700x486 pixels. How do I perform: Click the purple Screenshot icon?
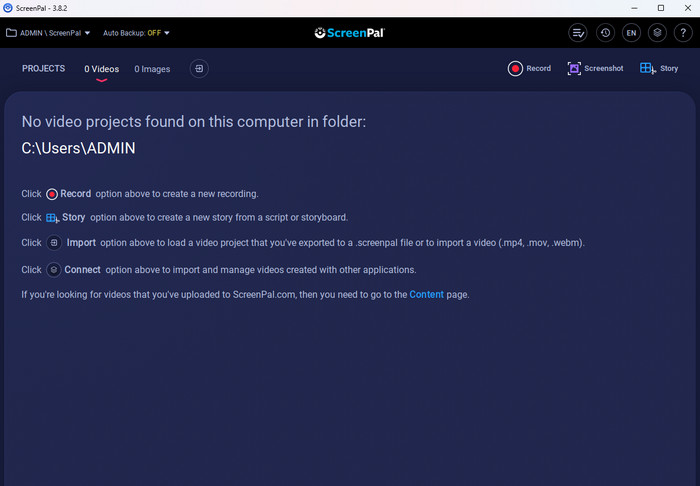(x=574, y=69)
